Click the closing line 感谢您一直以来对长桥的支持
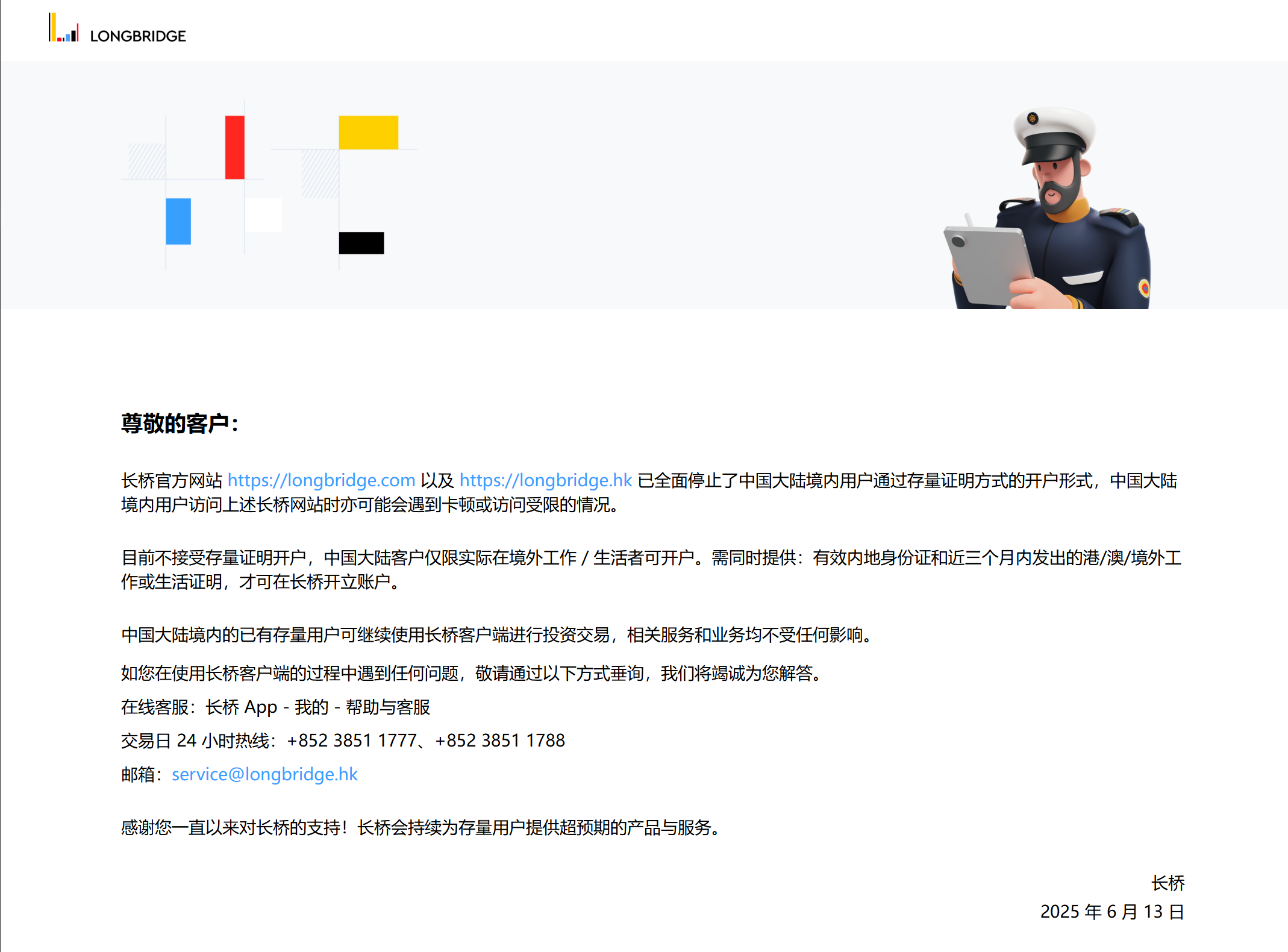The image size is (1288, 952). pyautogui.click(x=422, y=827)
